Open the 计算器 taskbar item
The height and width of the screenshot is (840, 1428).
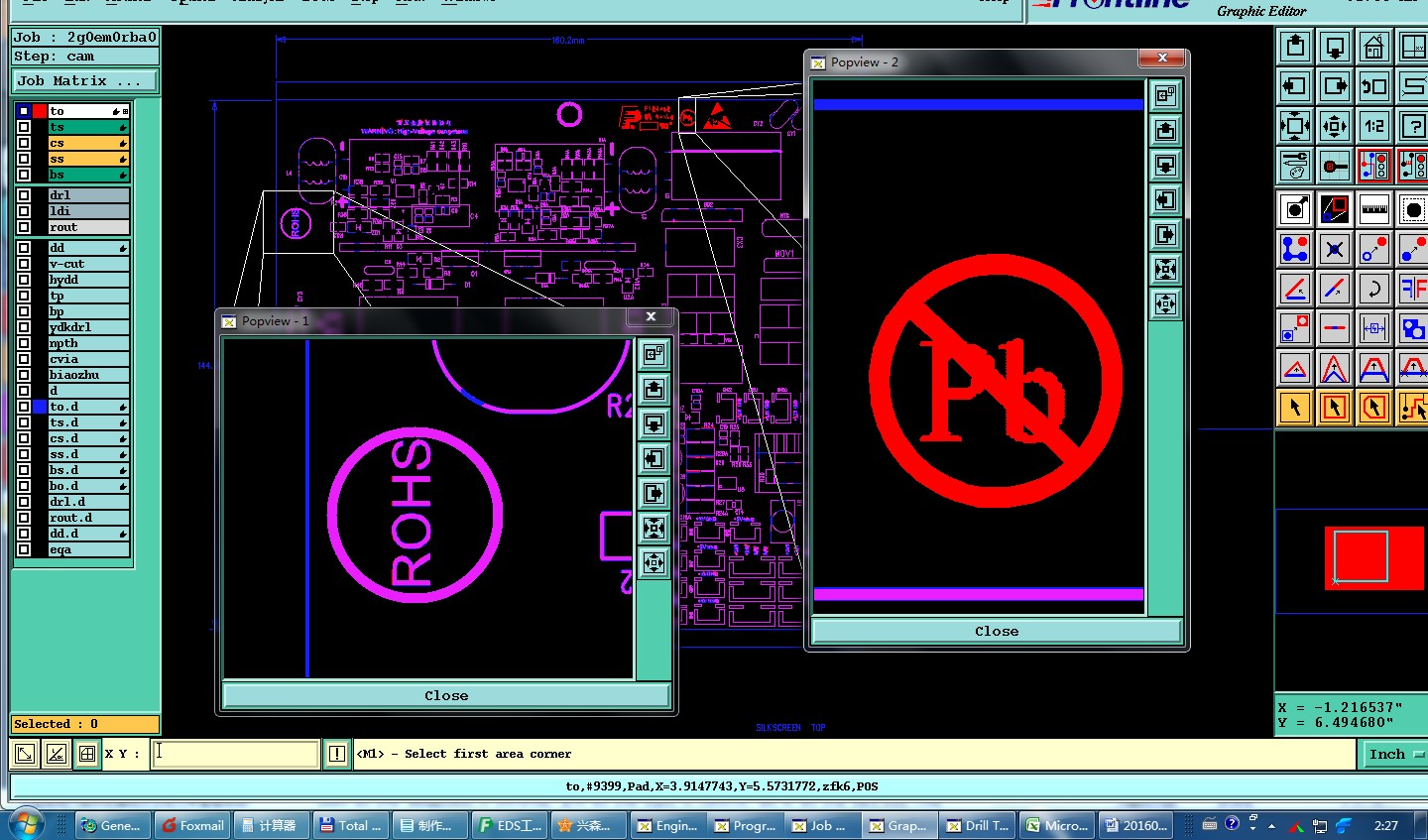coord(270,825)
